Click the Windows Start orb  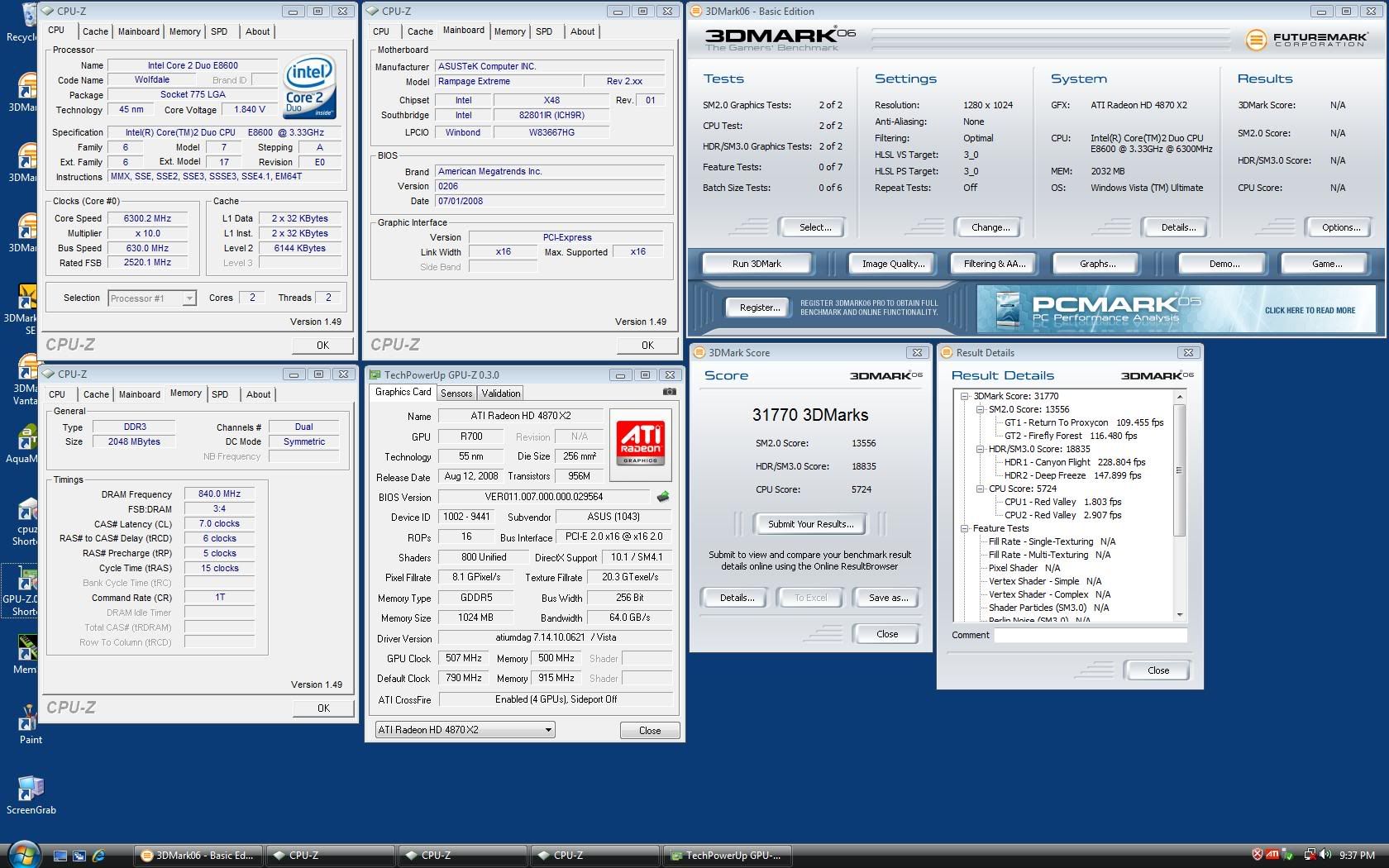(22, 855)
